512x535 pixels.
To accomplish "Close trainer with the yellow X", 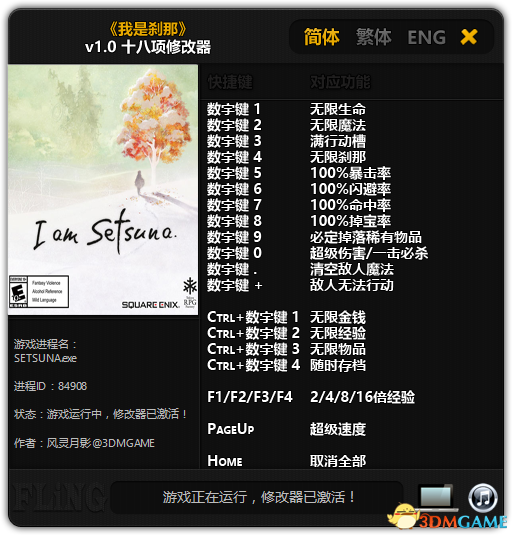I will pyautogui.click(x=469, y=37).
